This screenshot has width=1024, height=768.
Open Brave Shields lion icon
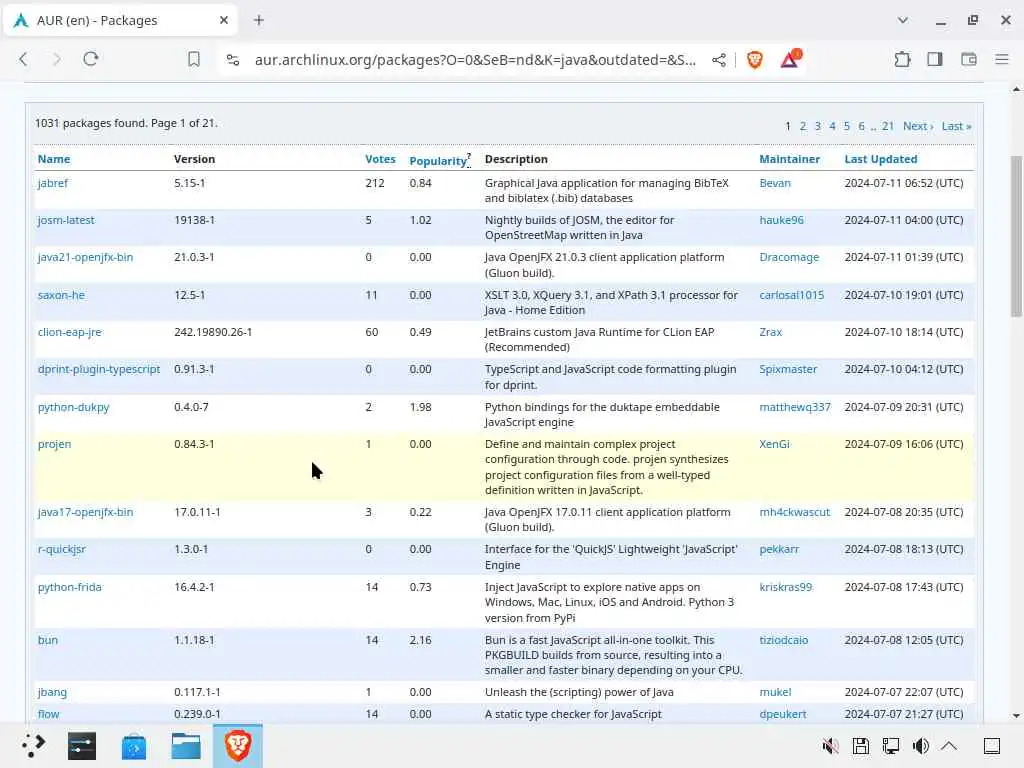(755, 60)
